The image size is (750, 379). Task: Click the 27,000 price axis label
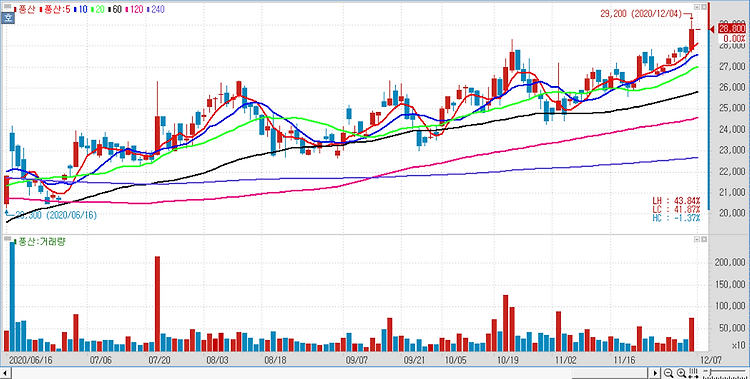click(x=732, y=67)
